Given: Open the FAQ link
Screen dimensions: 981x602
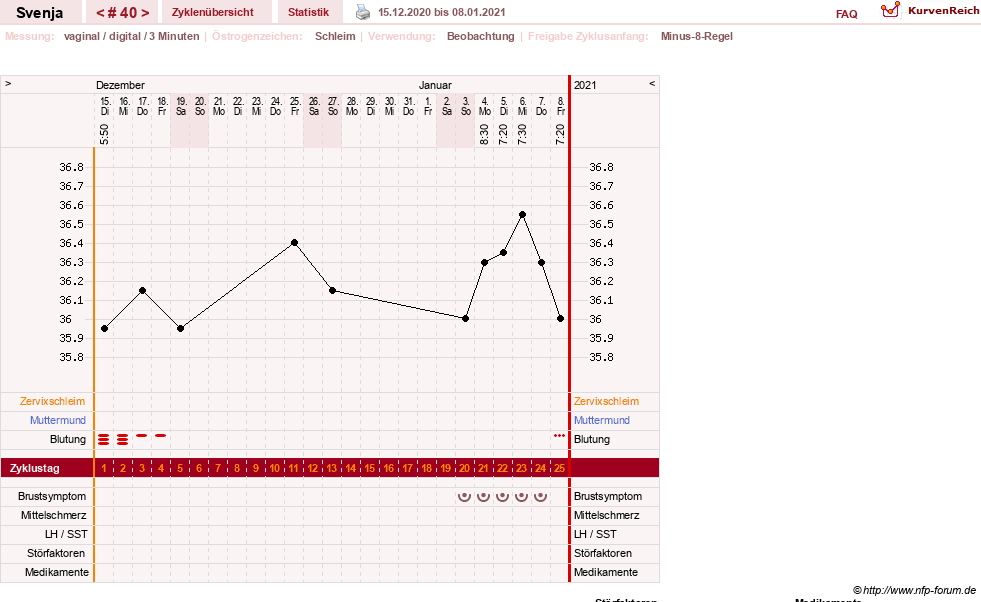Looking at the screenshot, I should tap(846, 14).
